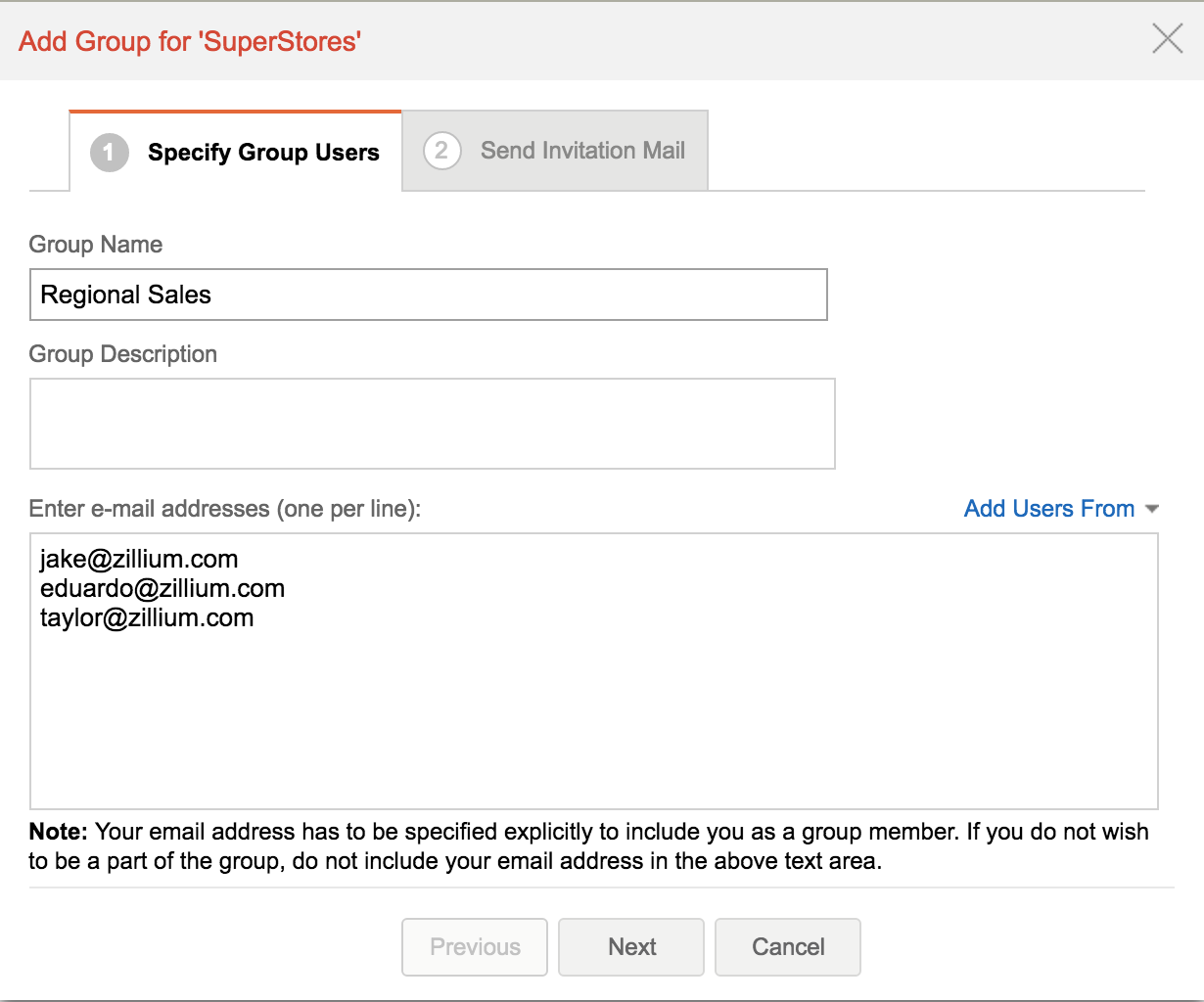
Task: Open the Send Invitation Mail tab
Action: (x=582, y=151)
